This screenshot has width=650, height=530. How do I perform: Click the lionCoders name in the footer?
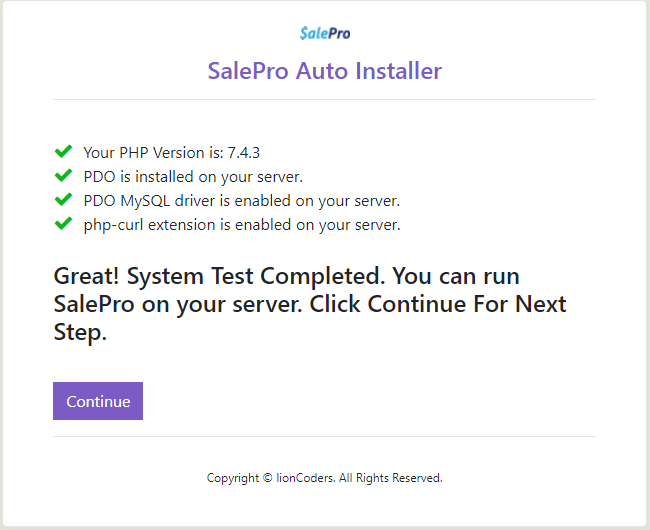point(303,478)
